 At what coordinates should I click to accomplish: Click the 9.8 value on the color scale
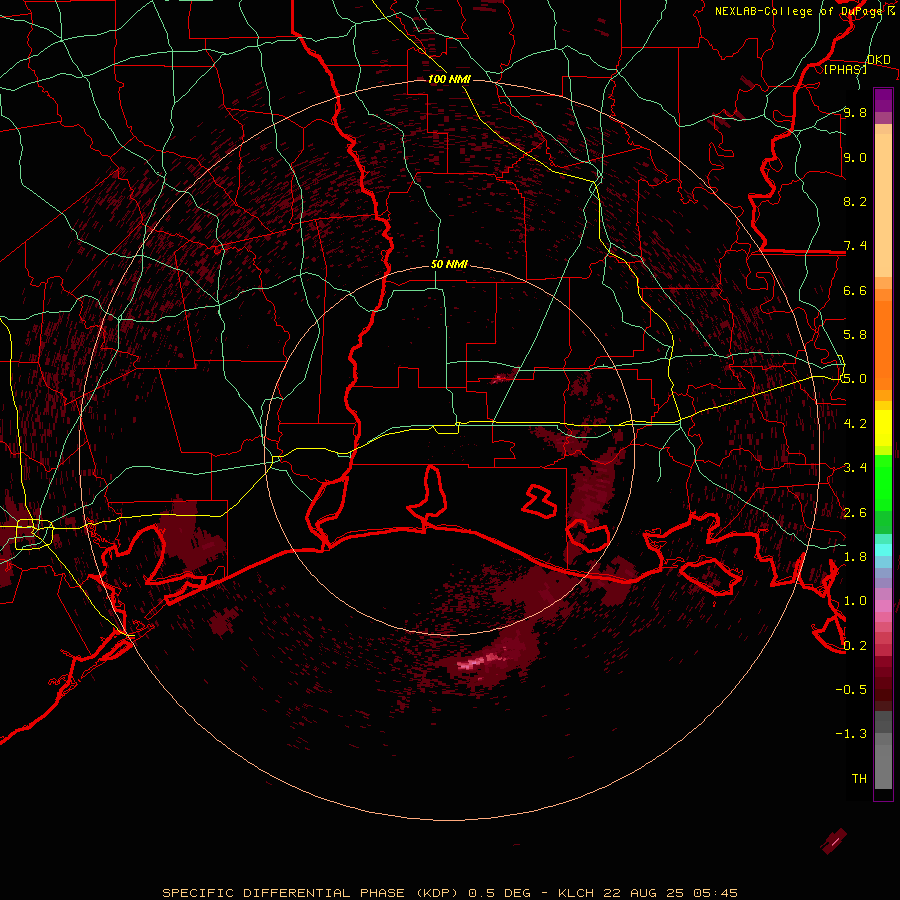[x=855, y=112]
